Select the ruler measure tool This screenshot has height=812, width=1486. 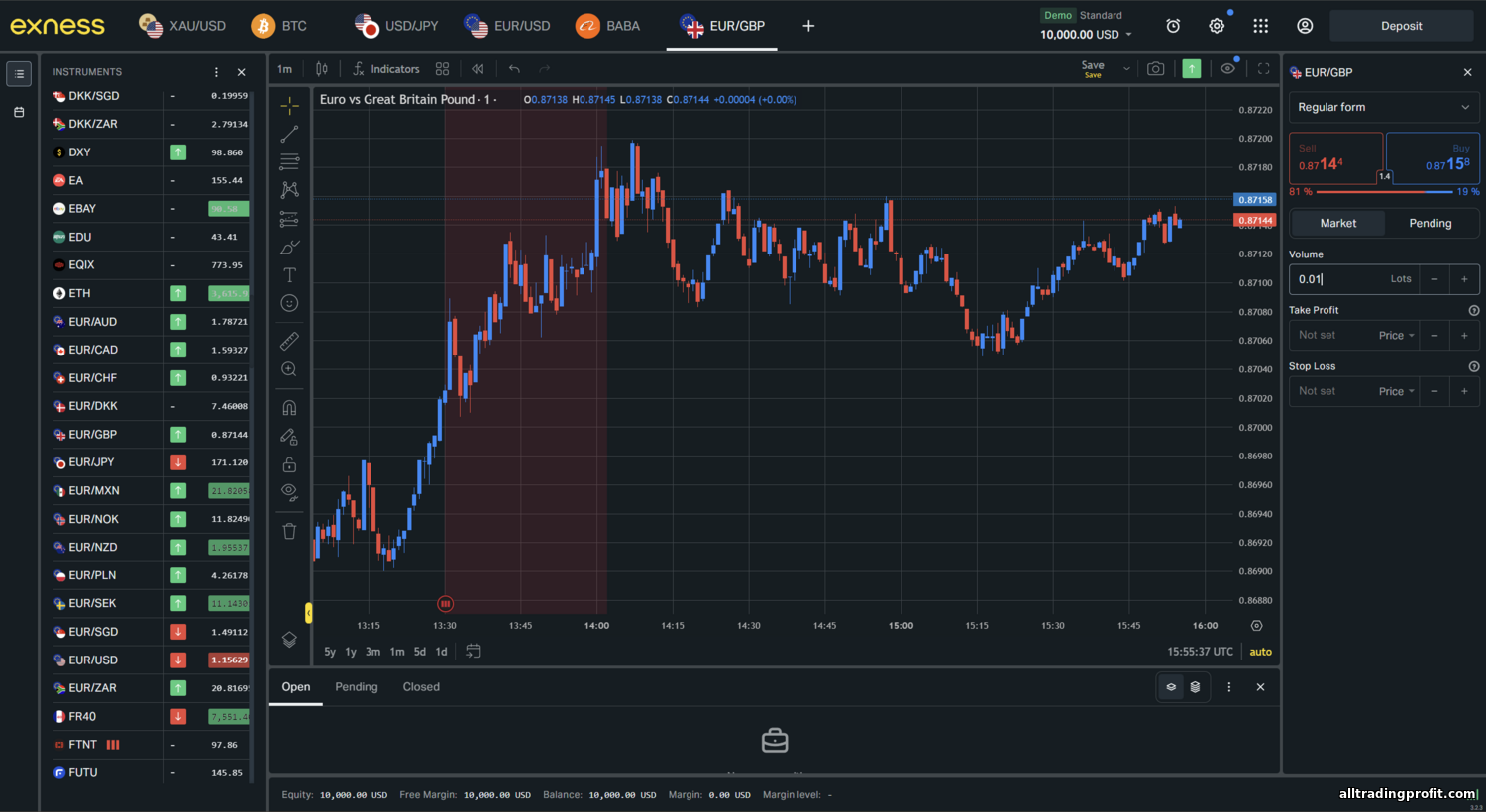(x=289, y=342)
